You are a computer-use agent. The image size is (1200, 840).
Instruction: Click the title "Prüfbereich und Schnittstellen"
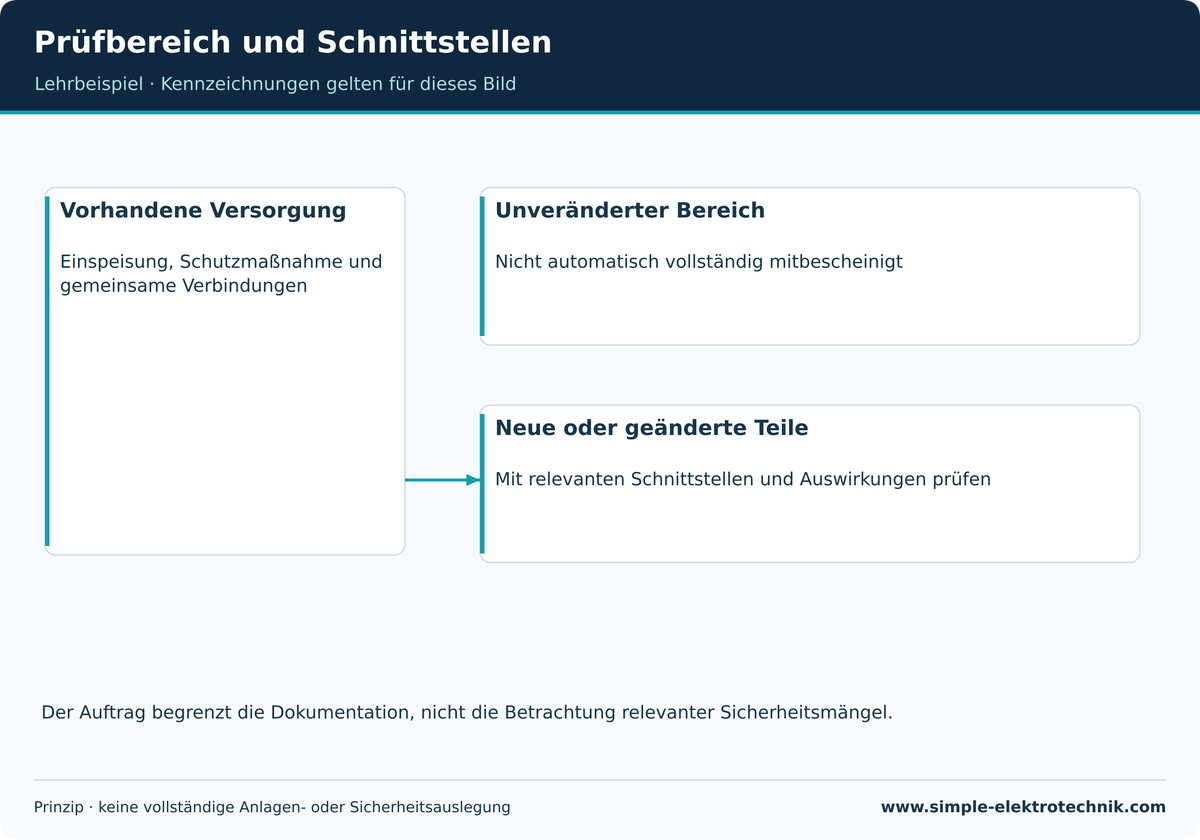[293, 43]
